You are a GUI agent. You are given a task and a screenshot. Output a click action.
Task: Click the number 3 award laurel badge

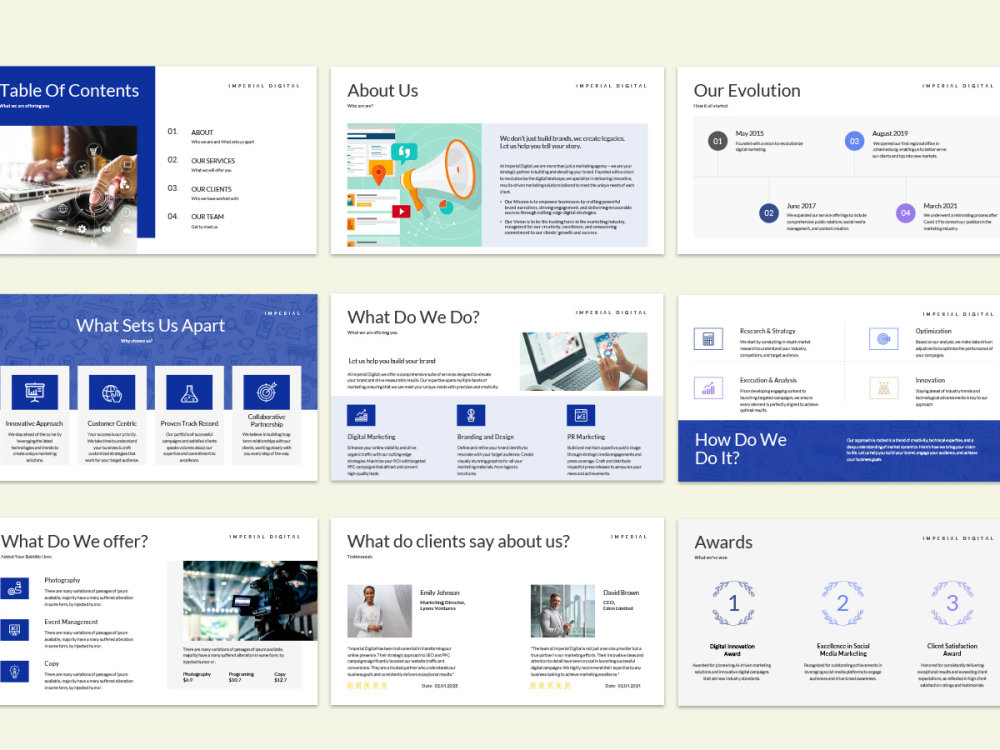tap(952, 603)
